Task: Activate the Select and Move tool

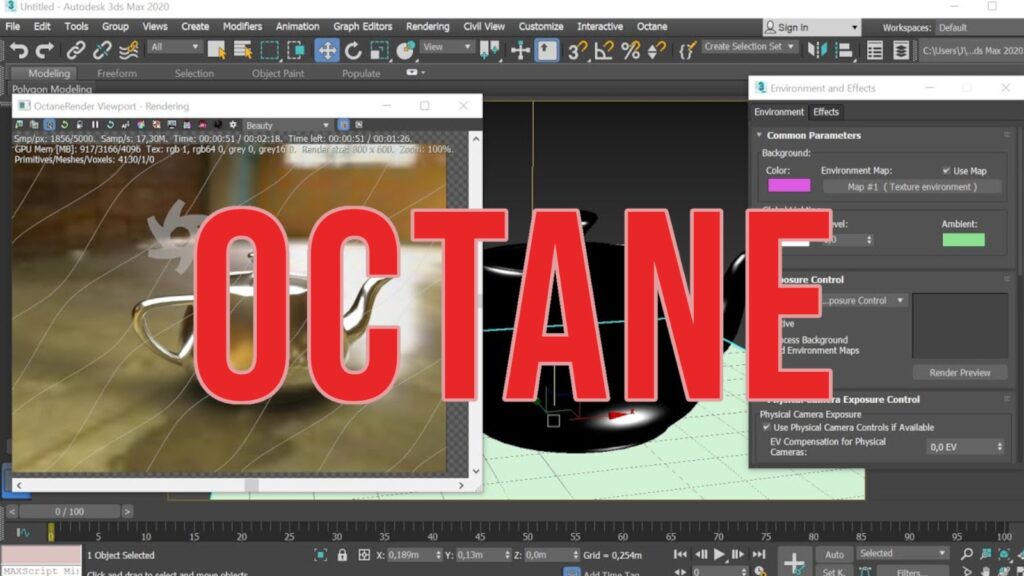Action: point(327,50)
